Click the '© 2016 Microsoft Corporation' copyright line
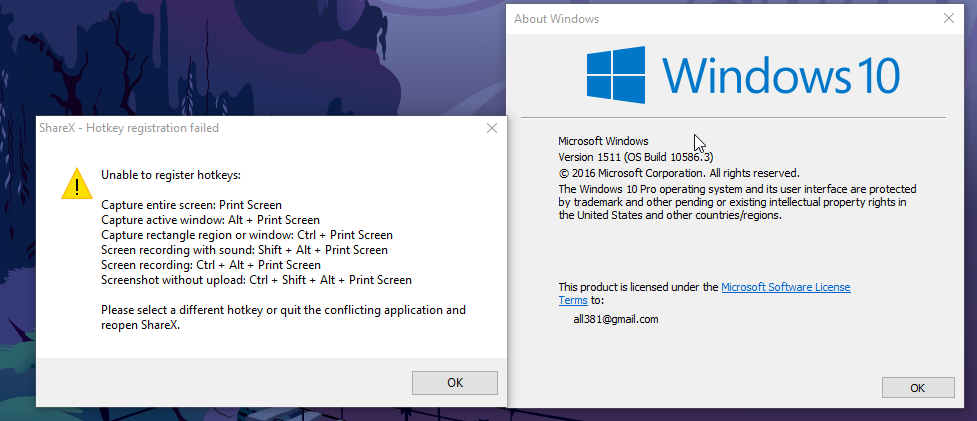The image size is (977, 421). pos(679,173)
